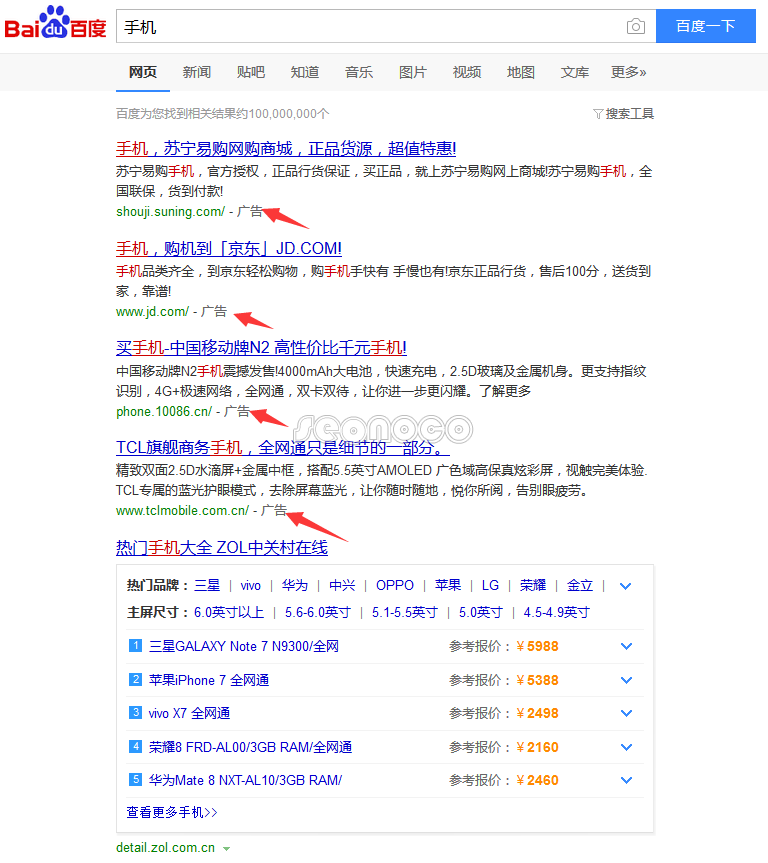Open the 更多 tab menu
The height and width of the screenshot is (863, 768).
tap(628, 72)
